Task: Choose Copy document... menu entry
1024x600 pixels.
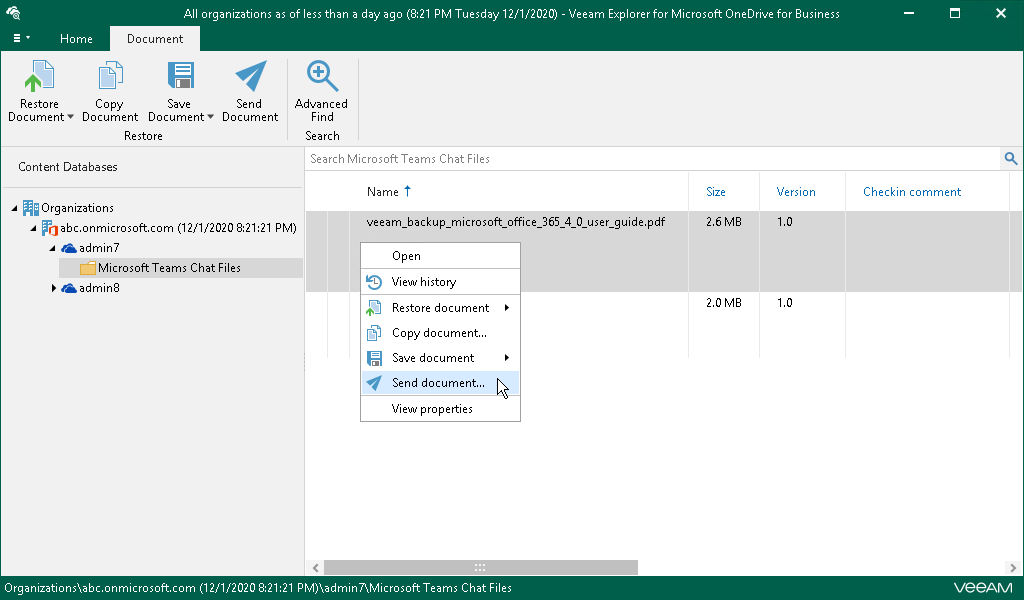Action: [x=441, y=333]
